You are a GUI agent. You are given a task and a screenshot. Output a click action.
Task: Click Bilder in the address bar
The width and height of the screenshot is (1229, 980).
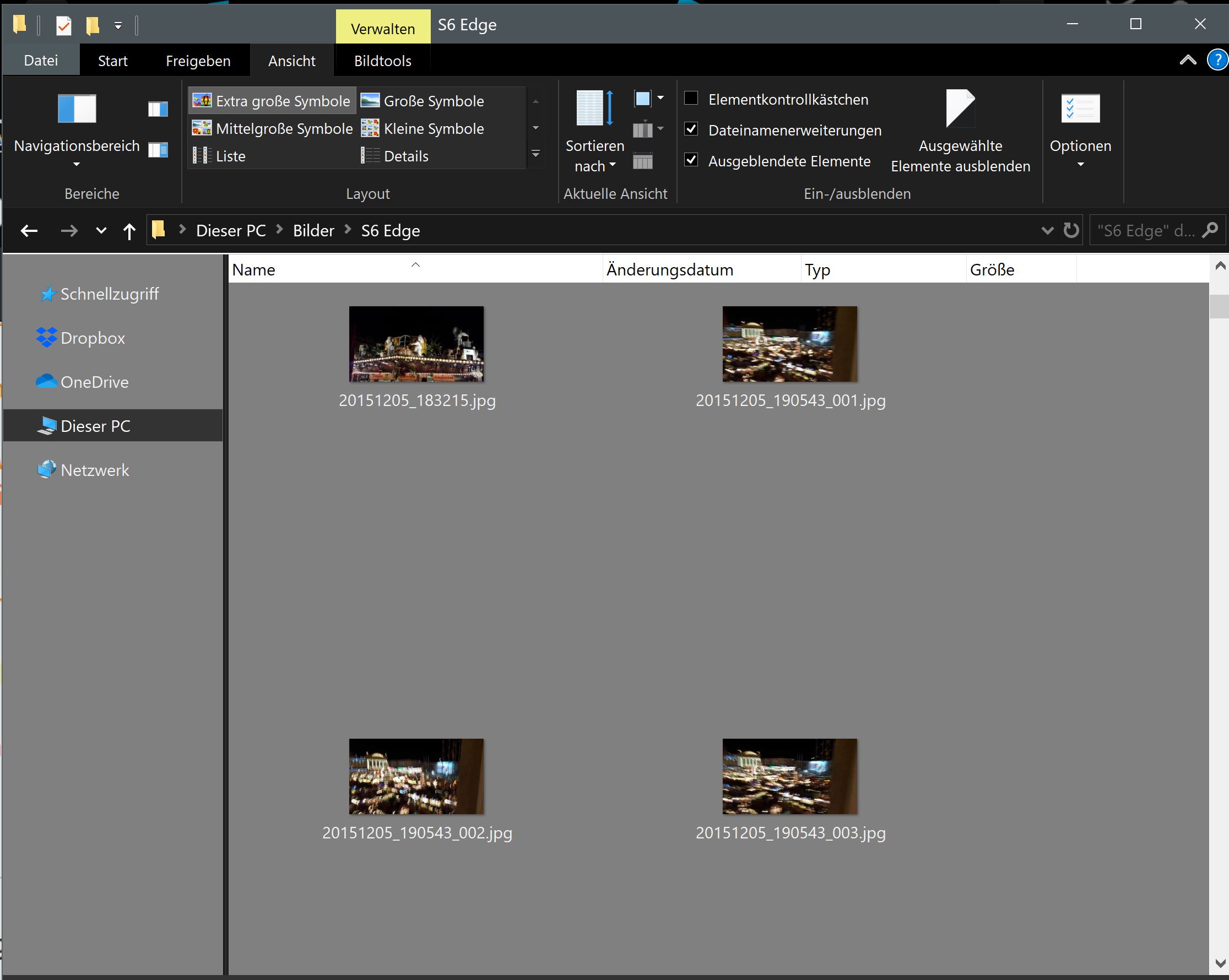point(313,231)
